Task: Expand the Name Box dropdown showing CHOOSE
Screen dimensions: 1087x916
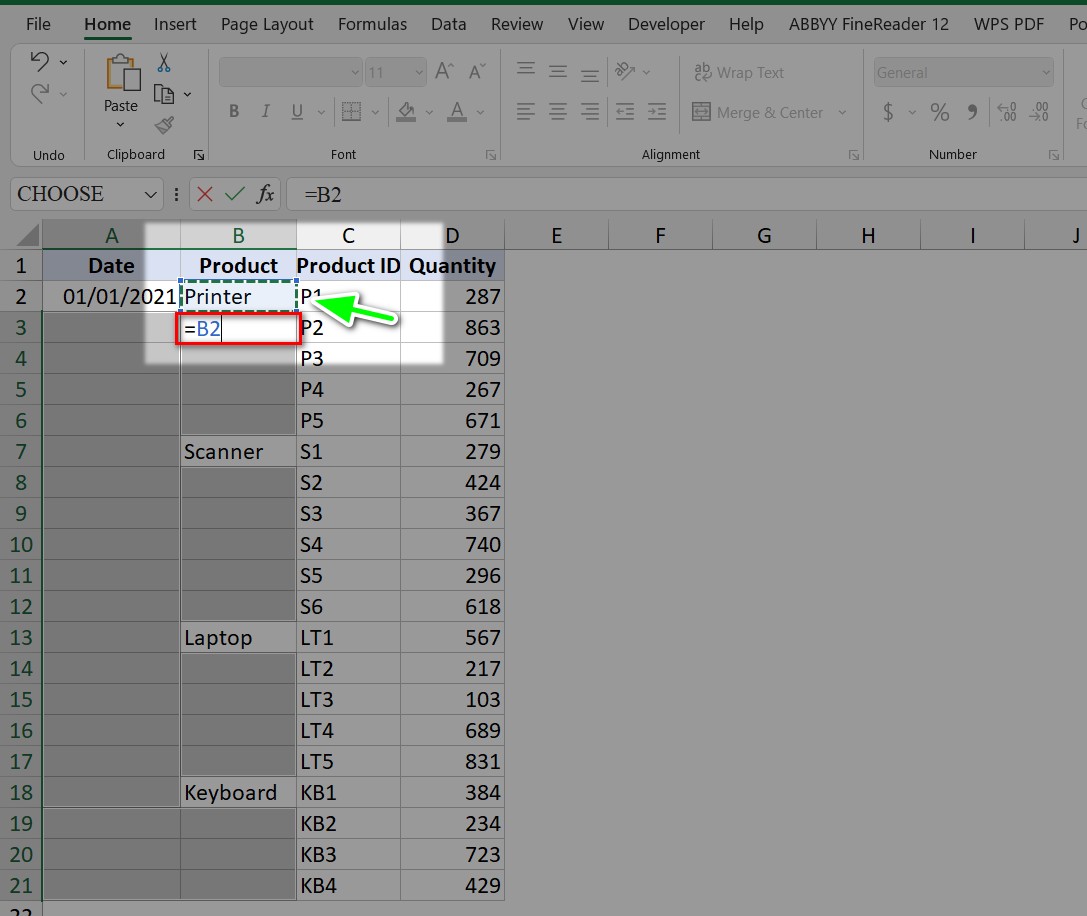Action: (x=151, y=194)
